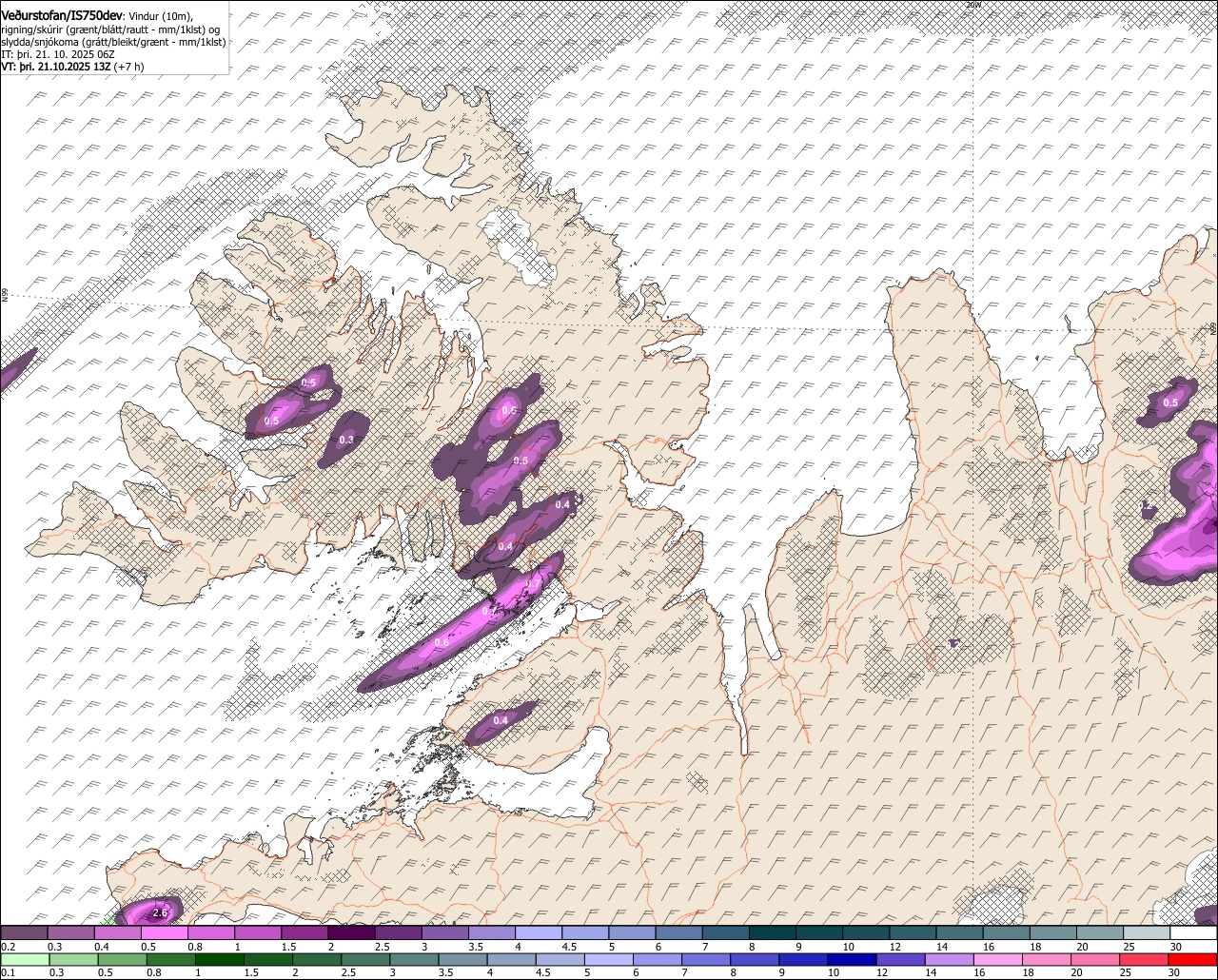Click the purple-row swatch between 2.5 and 3
The width and height of the screenshot is (1218, 980).
398,933
